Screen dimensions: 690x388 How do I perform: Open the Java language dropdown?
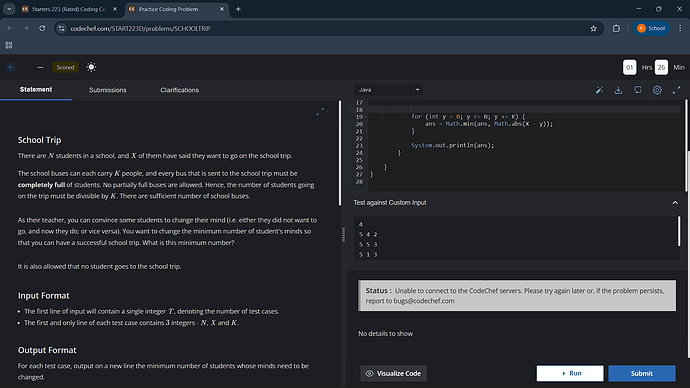pyautogui.click(x=388, y=90)
